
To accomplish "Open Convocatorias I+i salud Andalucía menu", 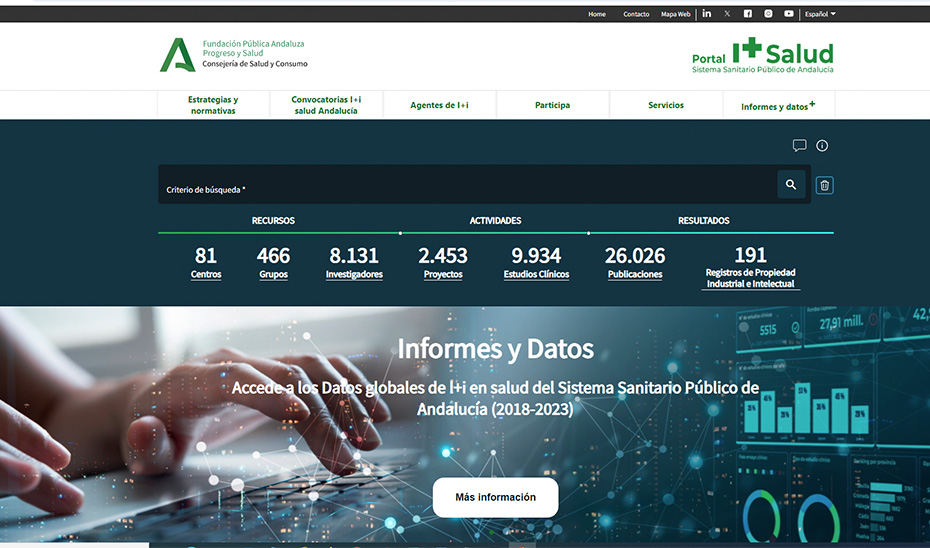I will coord(326,105).
